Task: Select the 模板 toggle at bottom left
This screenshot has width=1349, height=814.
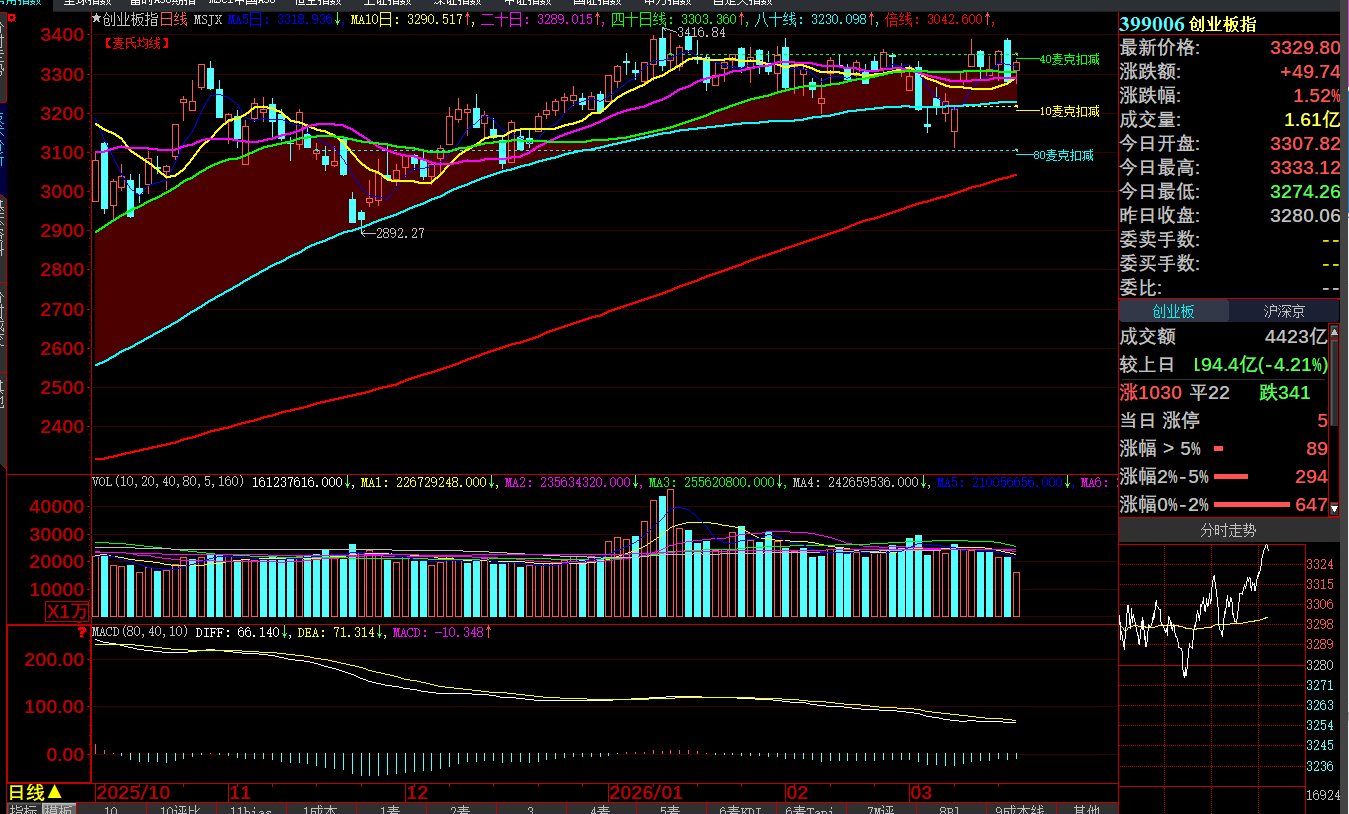Action: click(x=58, y=808)
